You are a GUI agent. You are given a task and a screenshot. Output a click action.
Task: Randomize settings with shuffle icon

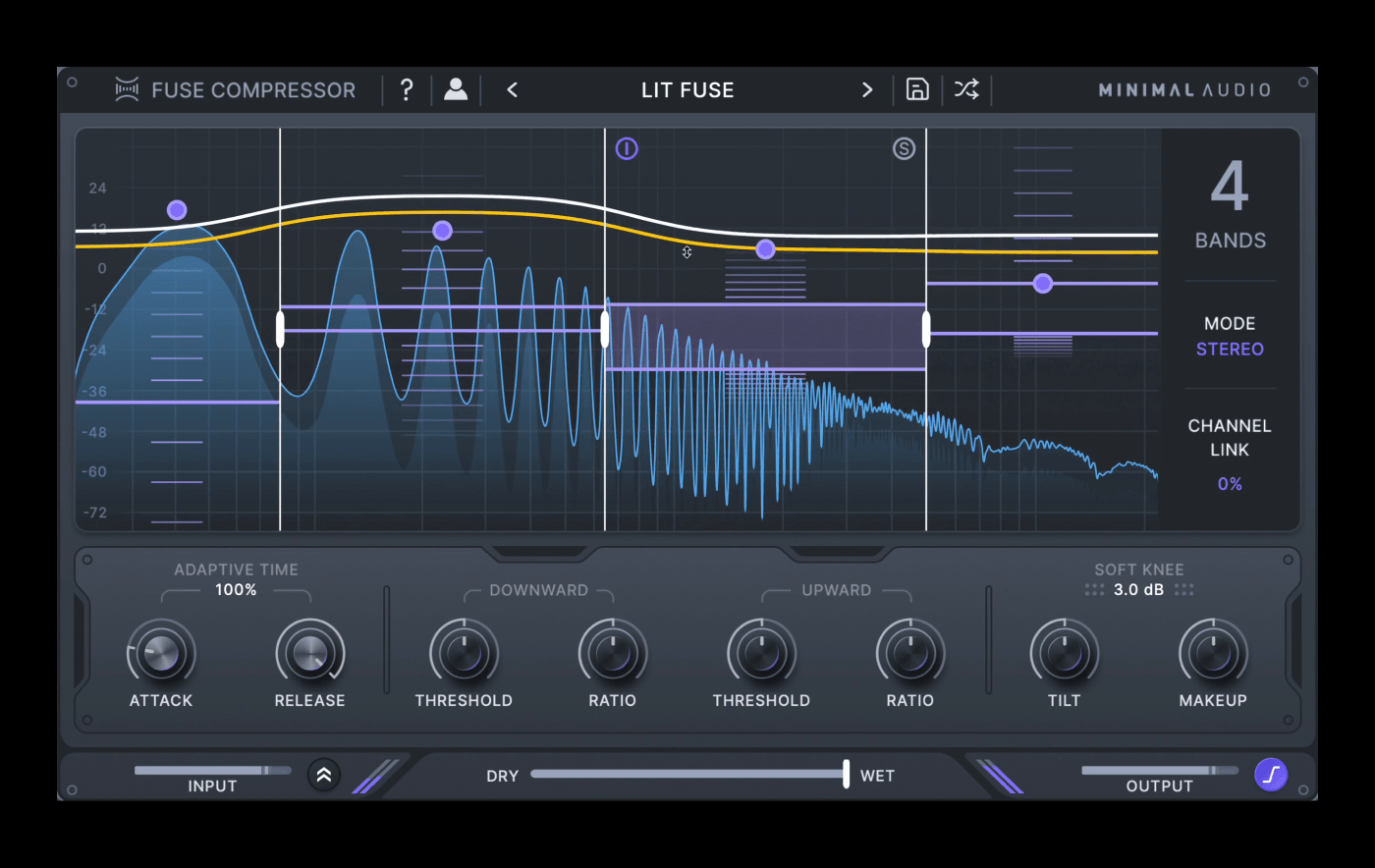(966, 89)
